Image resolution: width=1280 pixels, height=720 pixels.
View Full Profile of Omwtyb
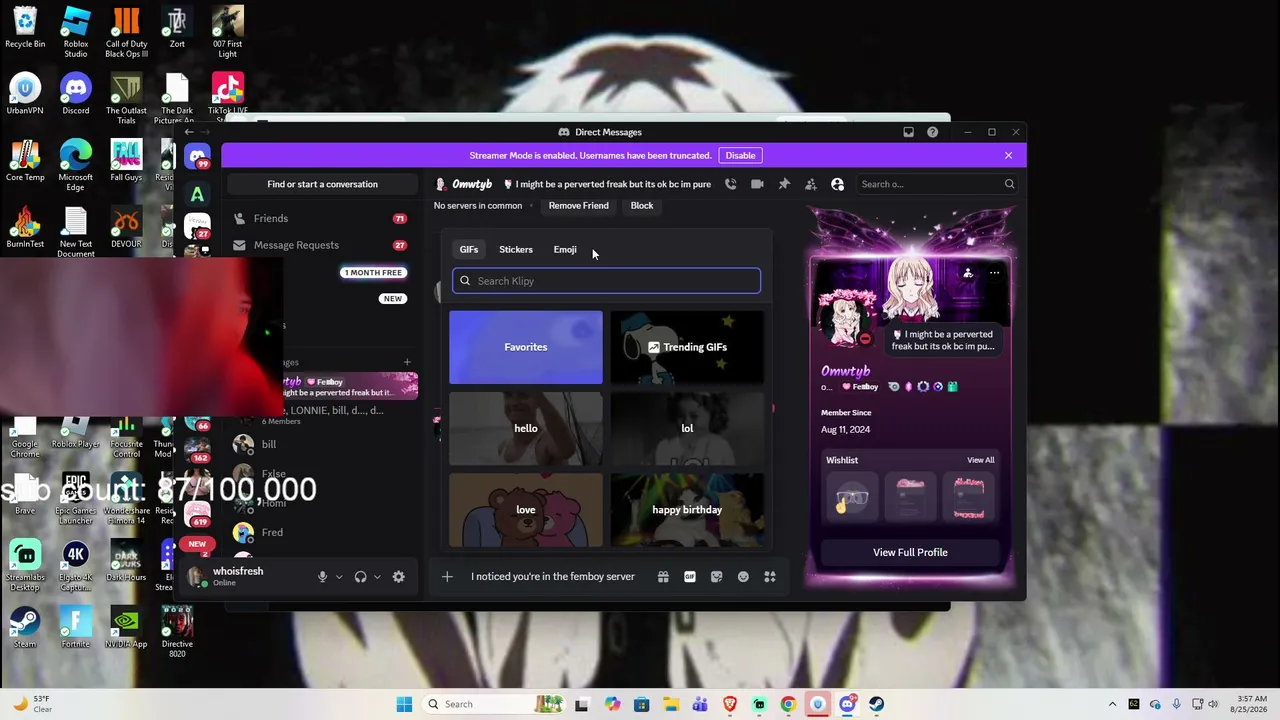(x=910, y=552)
